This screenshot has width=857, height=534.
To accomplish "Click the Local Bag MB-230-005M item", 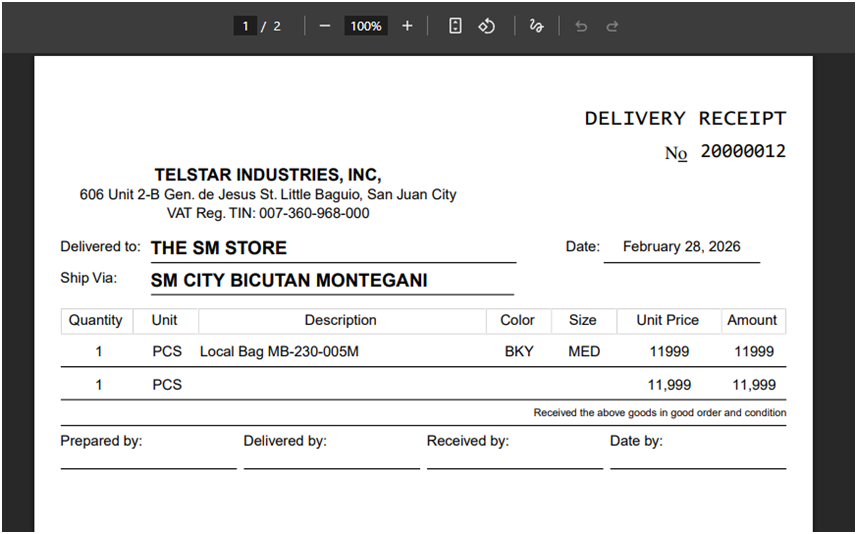I will (x=279, y=351).
